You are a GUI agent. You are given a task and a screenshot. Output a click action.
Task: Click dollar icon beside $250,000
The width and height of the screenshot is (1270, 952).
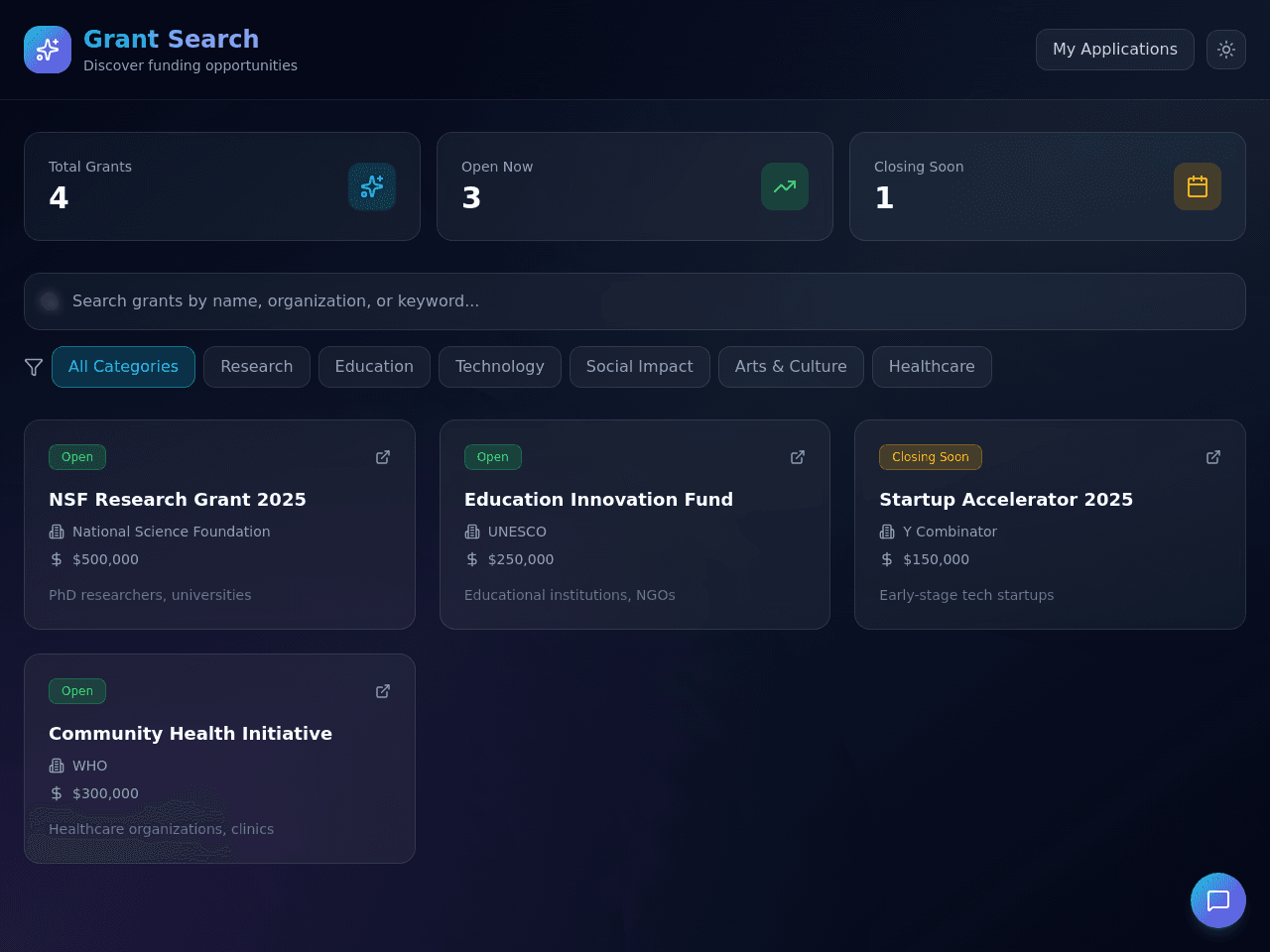[472, 559]
